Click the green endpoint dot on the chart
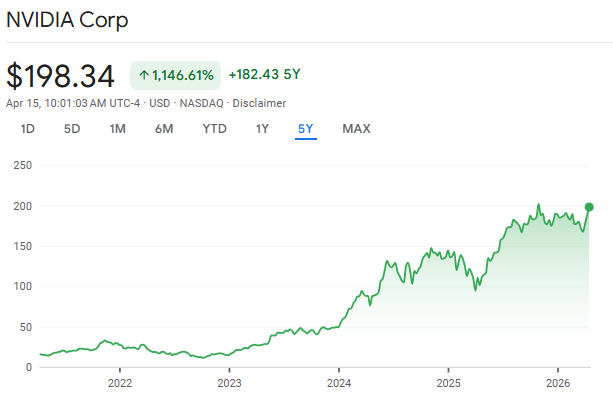Screen dimensions: 613x404 pos(590,207)
